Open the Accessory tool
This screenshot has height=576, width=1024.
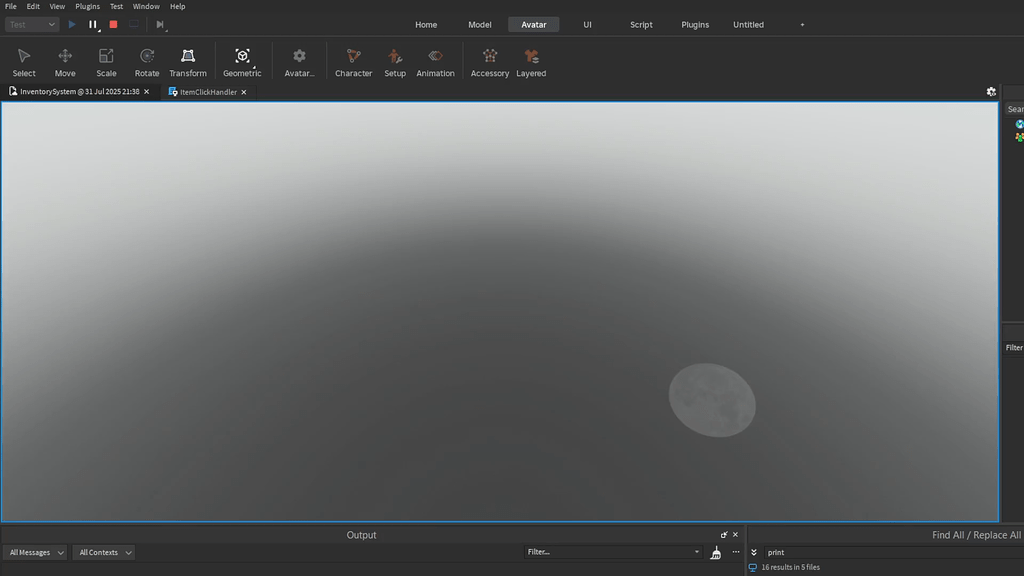click(x=489, y=60)
